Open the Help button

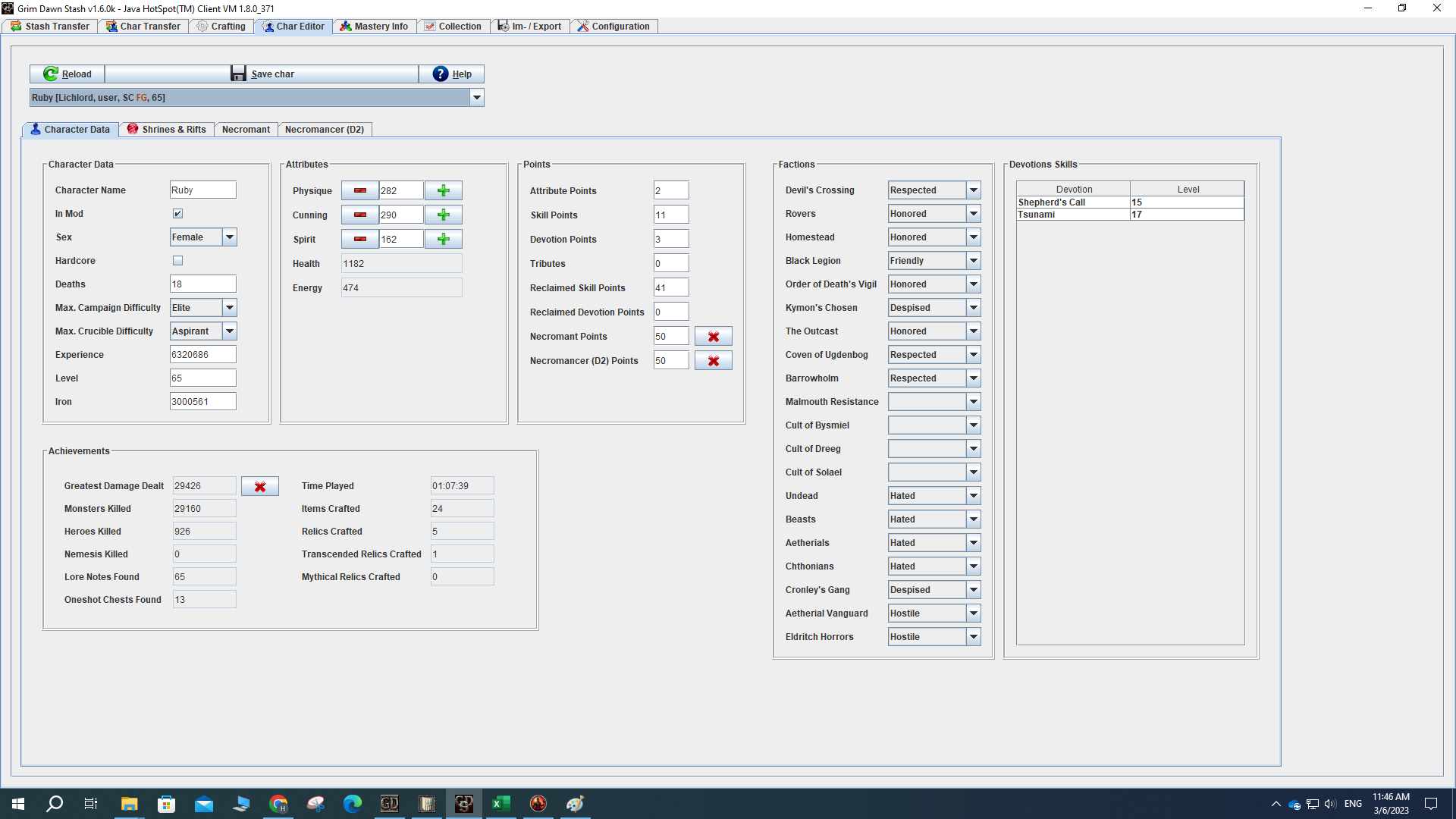(x=452, y=74)
